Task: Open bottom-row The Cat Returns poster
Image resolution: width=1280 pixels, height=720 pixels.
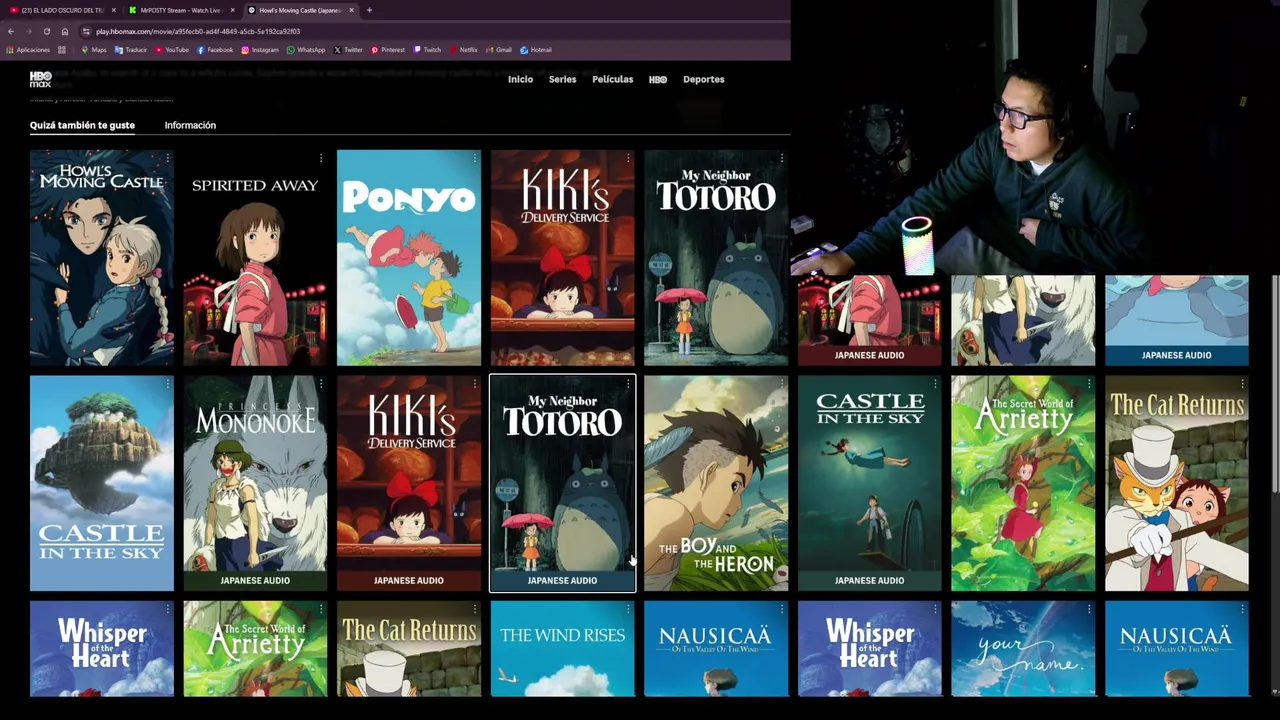Action: pos(408,649)
